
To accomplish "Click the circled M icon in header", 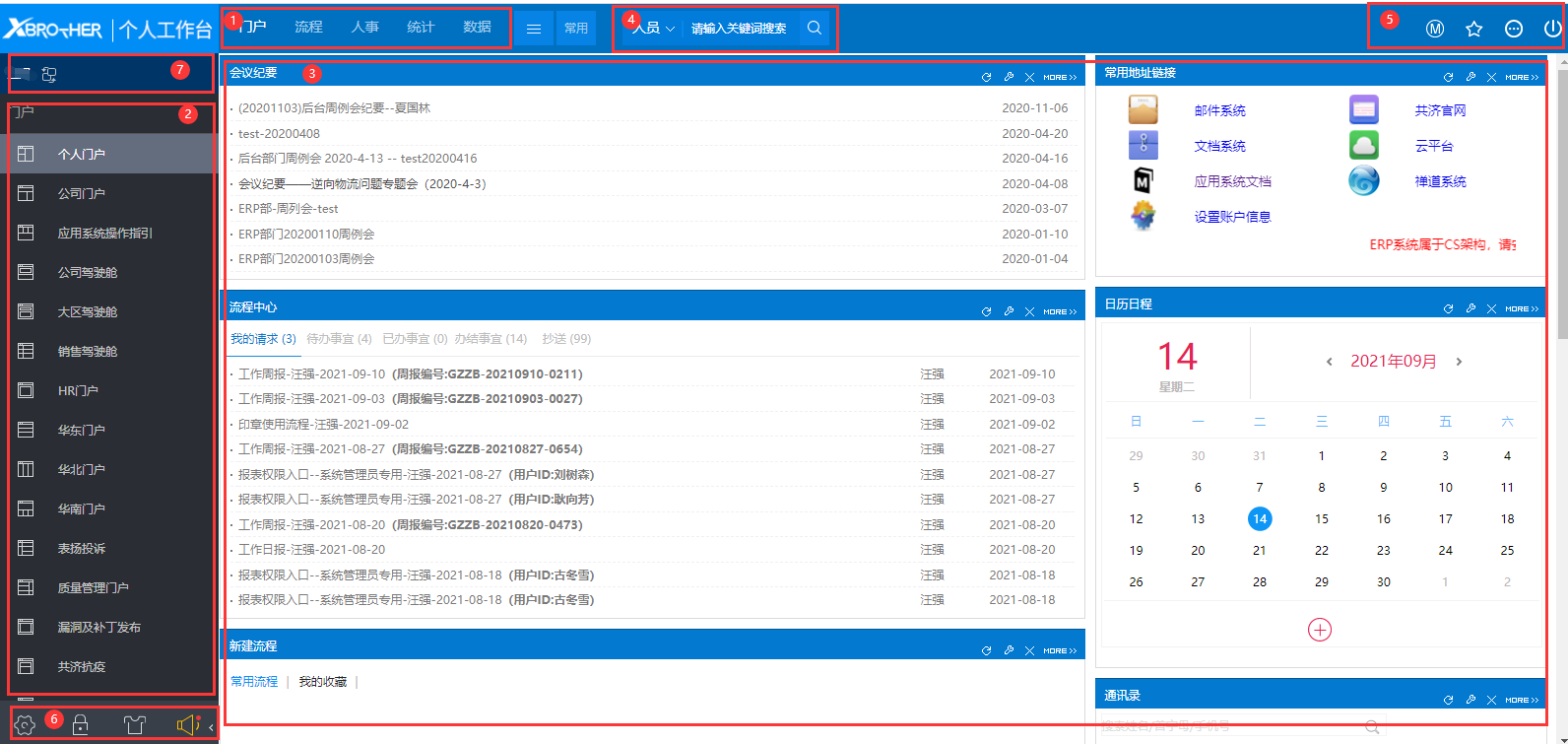I will tap(1435, 29).
